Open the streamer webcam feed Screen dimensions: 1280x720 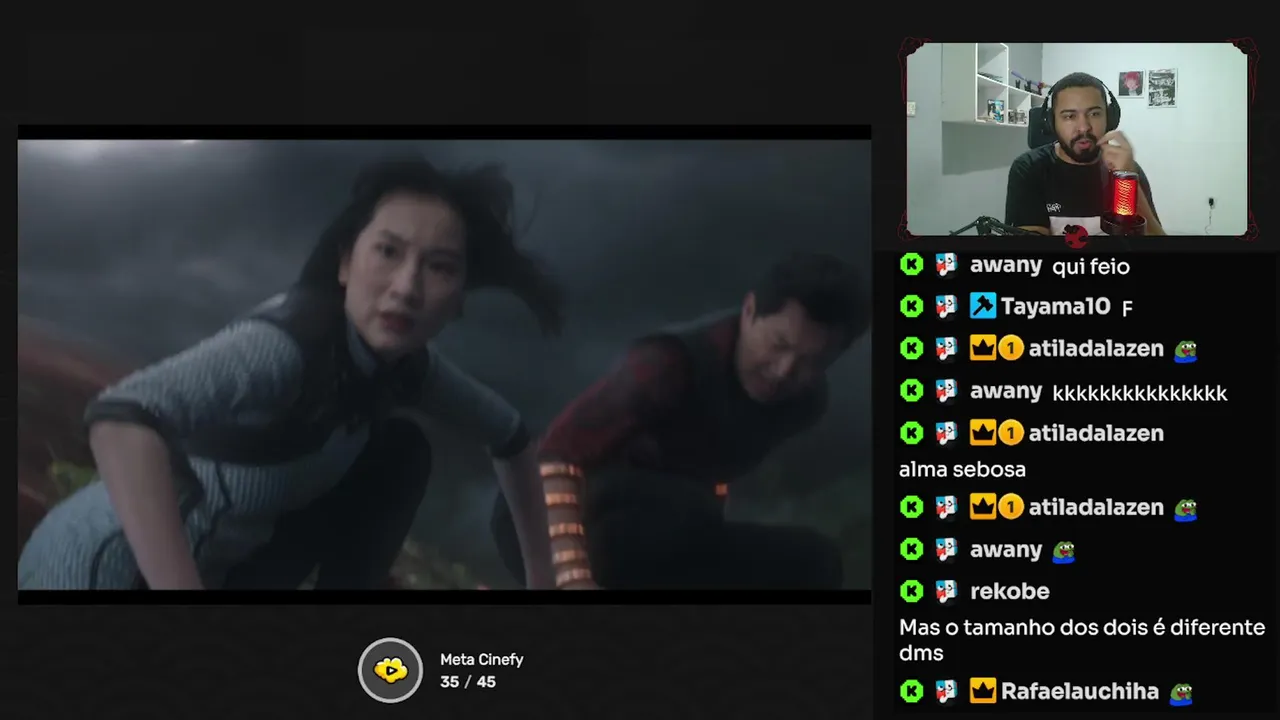[x=1077, y=139]
